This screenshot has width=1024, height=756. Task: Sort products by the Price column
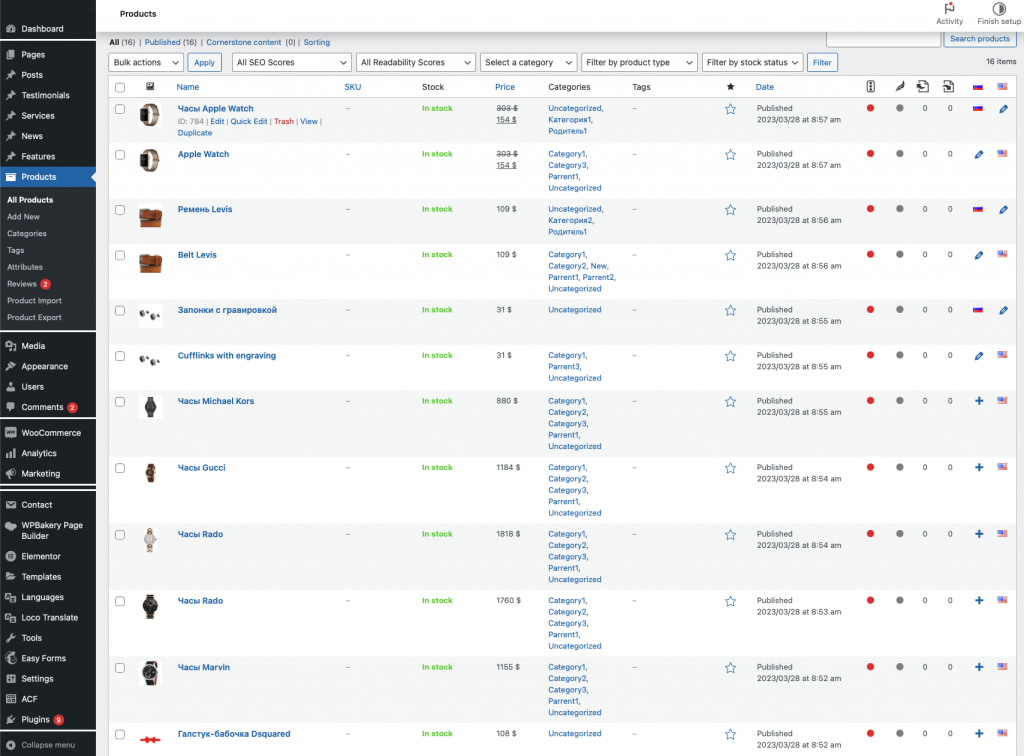coord(505,87)
